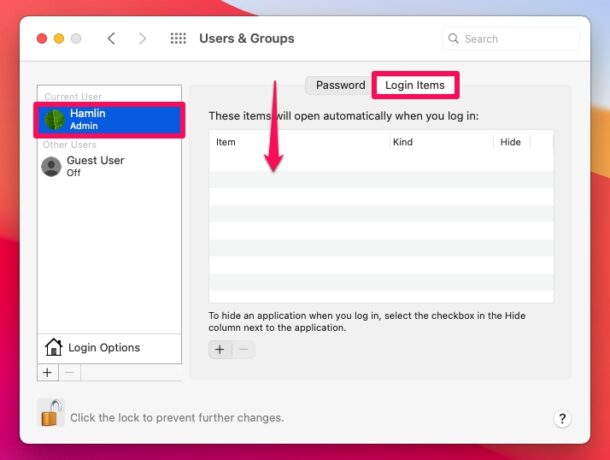Switch to the Password tab
610x460 pixels.
click(x=340, y=85)
